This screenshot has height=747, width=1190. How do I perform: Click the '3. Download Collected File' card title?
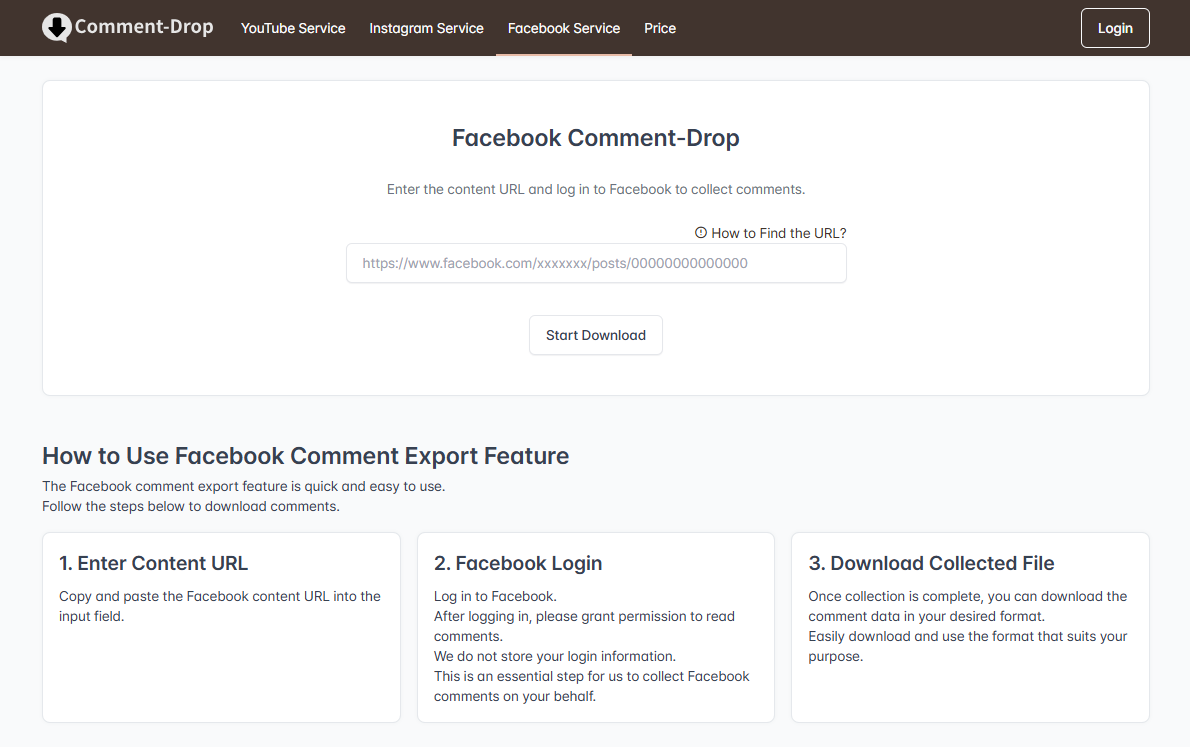pyautogui.click(x=931, y=563)
